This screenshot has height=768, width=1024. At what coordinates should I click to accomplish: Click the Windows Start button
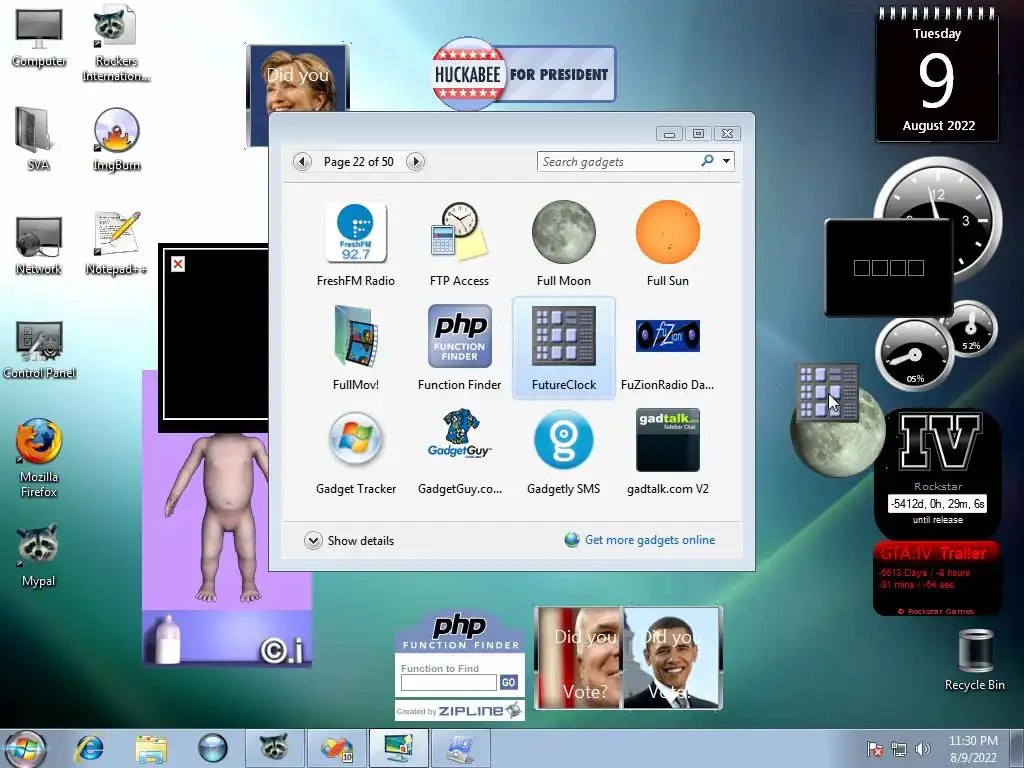click(x=25, y=748)
